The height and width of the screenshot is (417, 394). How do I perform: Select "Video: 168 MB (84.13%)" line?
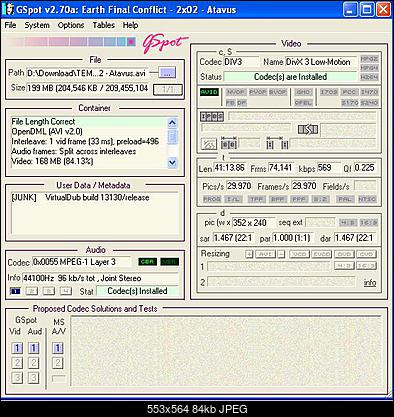coord(89,161)
